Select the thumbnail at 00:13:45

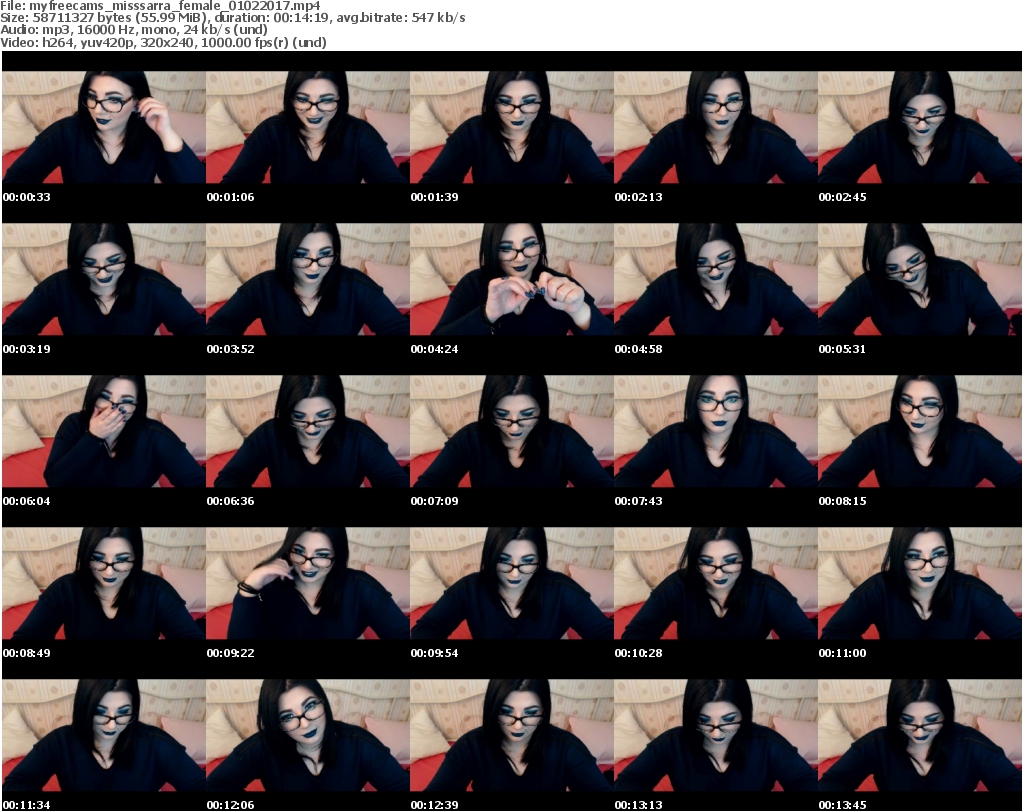tap(920, 735)
